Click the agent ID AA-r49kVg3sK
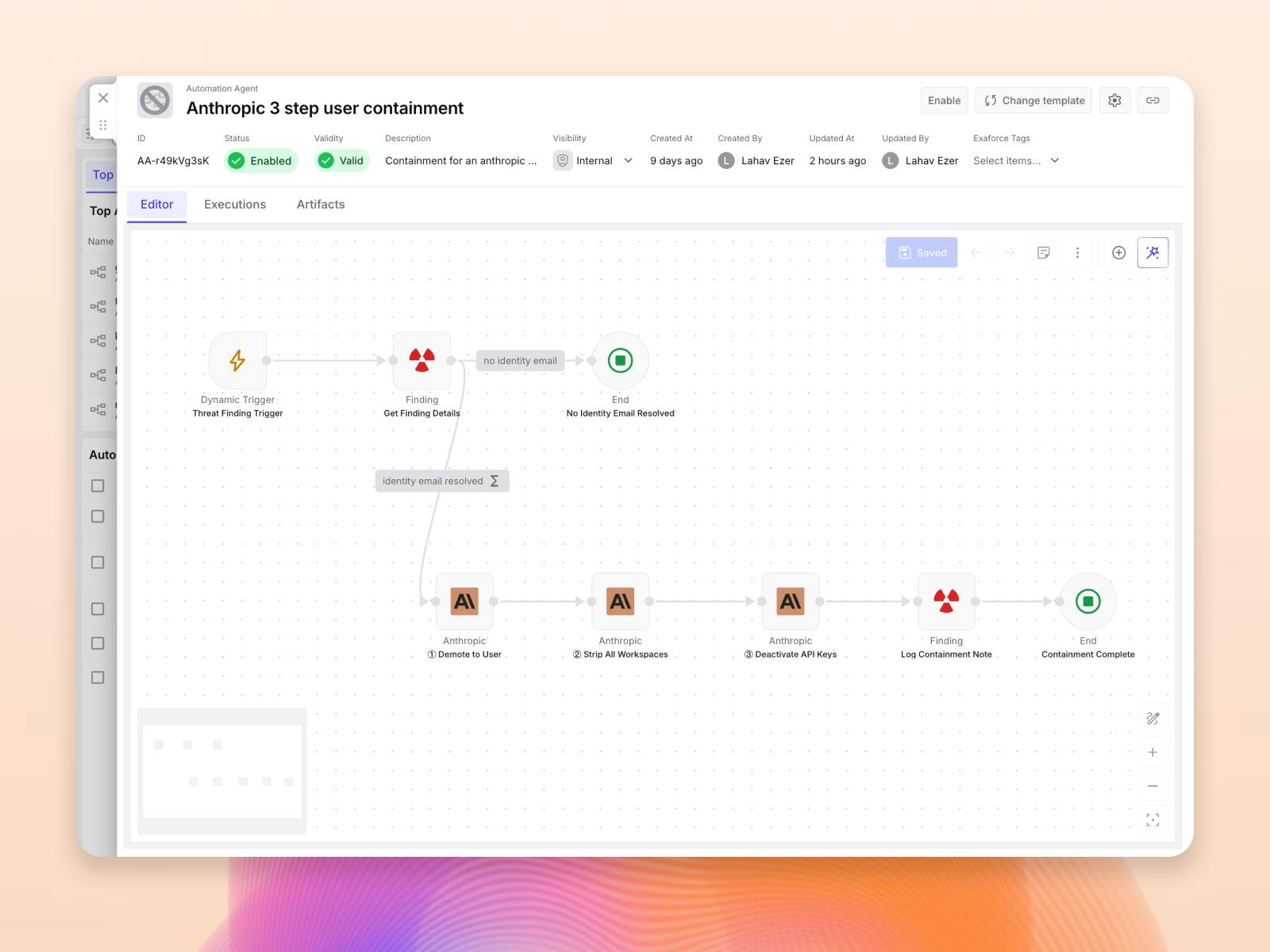Screen dimensions: 1270x952 [x=173, y=161]
